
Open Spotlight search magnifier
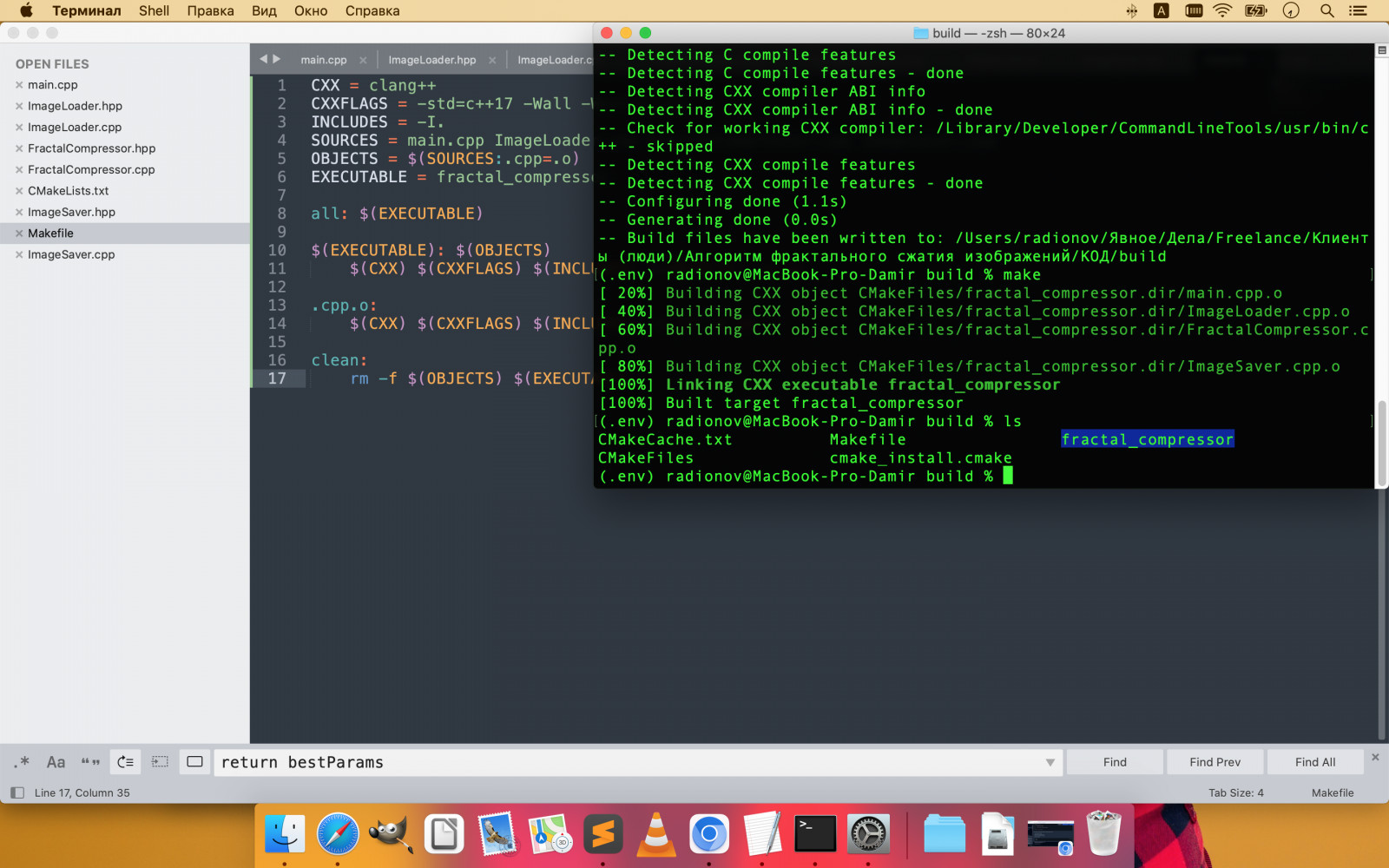point(1326,10)
